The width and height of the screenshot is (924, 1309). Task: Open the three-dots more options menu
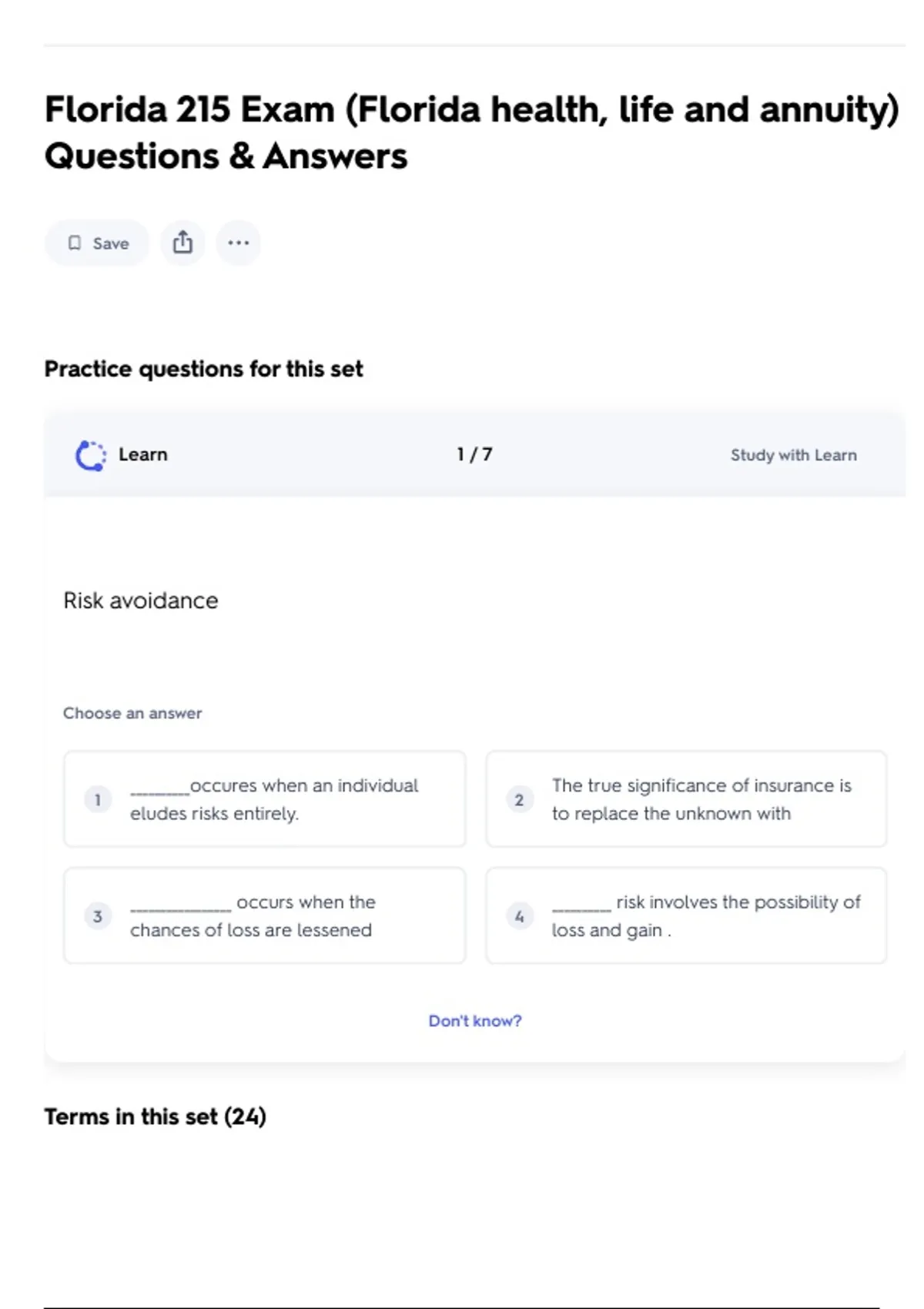(x=239, y=243)
